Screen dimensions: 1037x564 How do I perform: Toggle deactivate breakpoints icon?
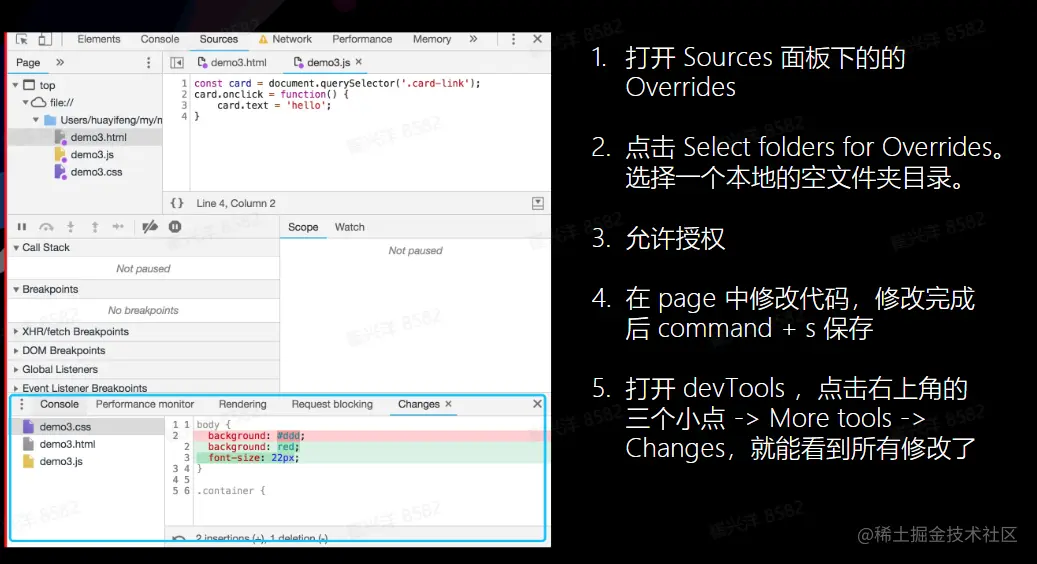tap(150, 227)
